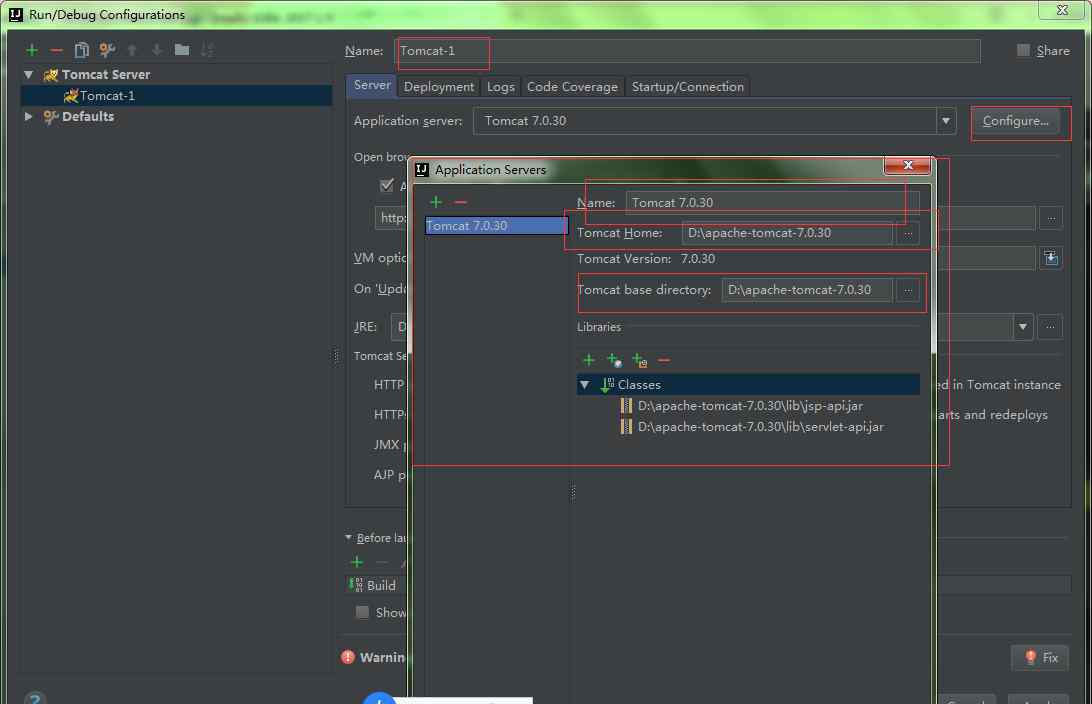Image resolution: width=1092 pixels, height=704 pixels.
Task: Click the ellipsis button next to the JRE dropdown
Action: (x=1050, y=327)
